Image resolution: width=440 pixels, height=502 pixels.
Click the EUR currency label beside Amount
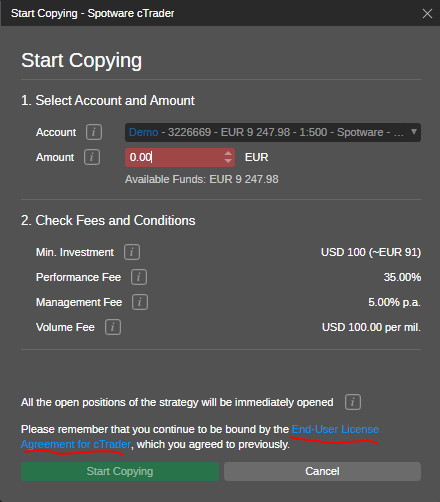coord(256,157)
